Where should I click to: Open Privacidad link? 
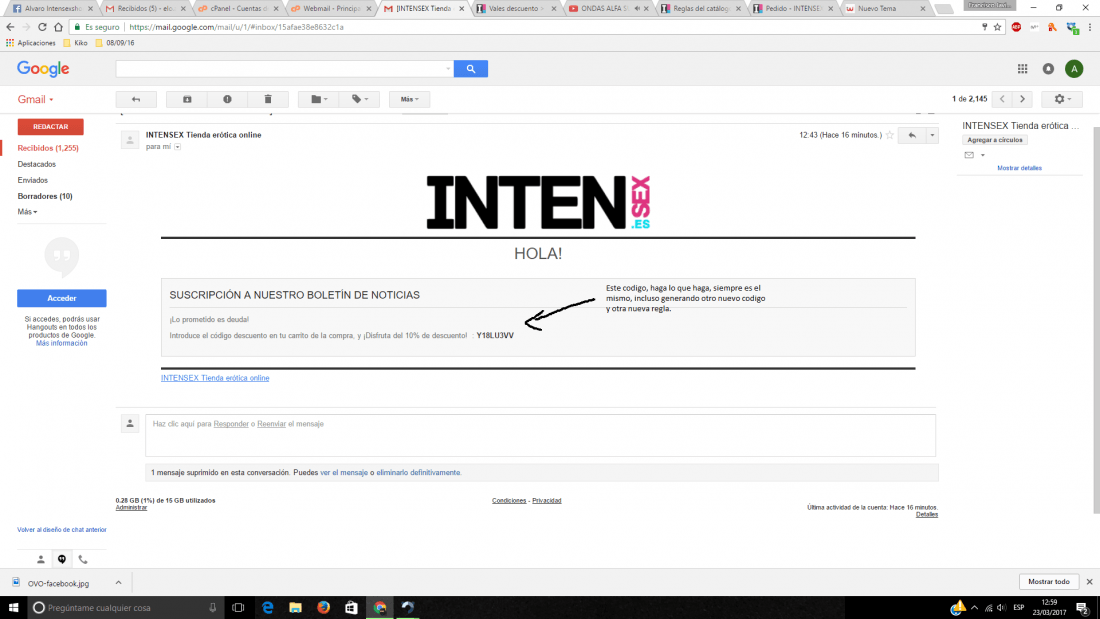pos(546,500)
